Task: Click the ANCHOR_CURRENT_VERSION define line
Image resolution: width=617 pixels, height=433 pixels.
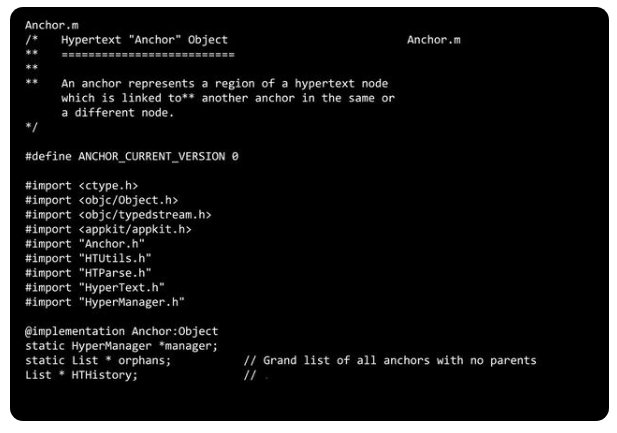Action: (x=132, y=156)
